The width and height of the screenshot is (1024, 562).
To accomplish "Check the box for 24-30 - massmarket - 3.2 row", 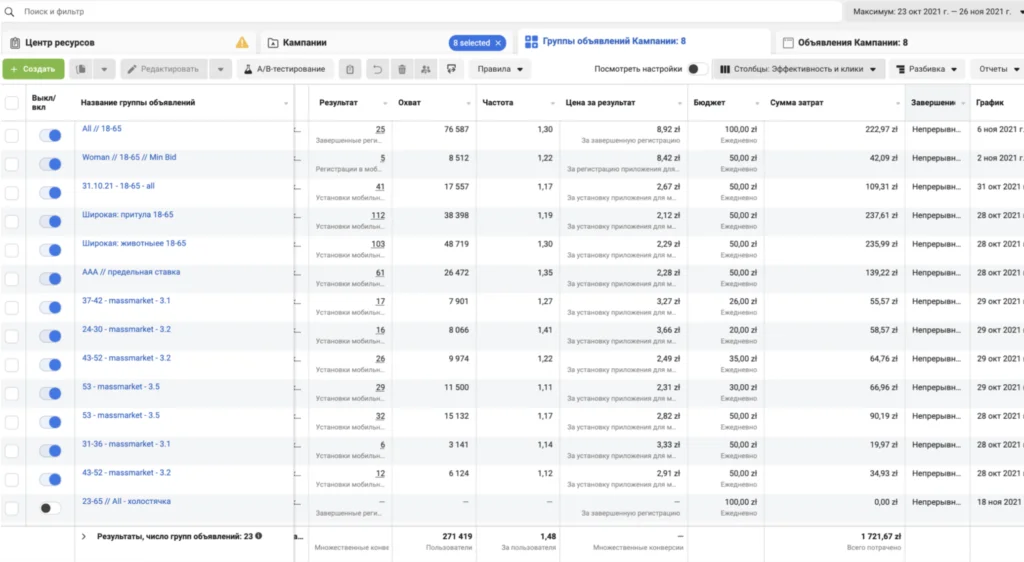I will pyautogui.click(x=12, y=337).
